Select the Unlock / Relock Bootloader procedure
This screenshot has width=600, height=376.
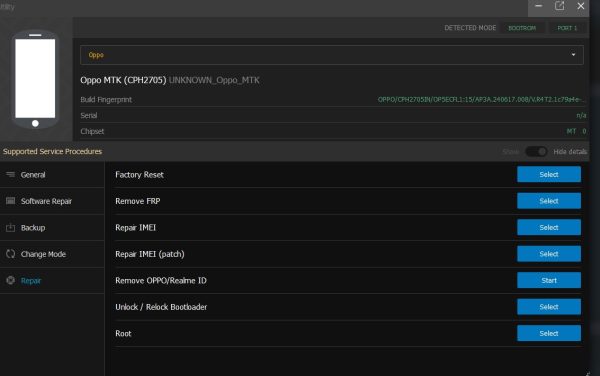point(549,307)
